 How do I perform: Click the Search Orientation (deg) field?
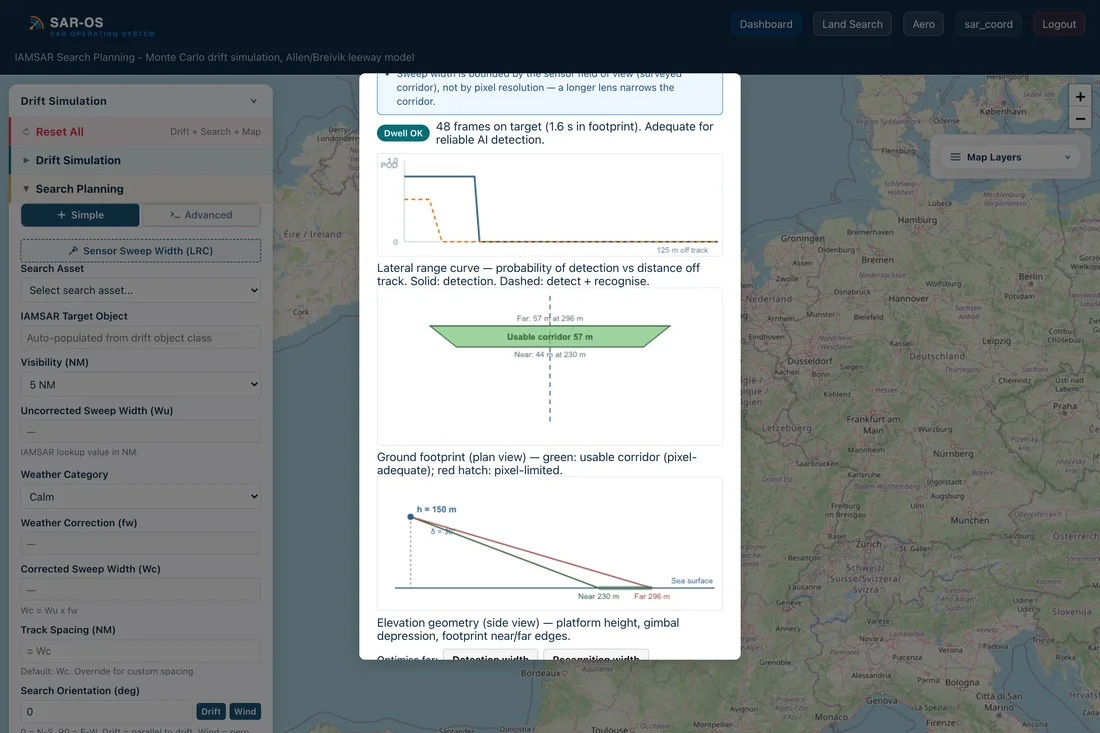pos(107,711)
